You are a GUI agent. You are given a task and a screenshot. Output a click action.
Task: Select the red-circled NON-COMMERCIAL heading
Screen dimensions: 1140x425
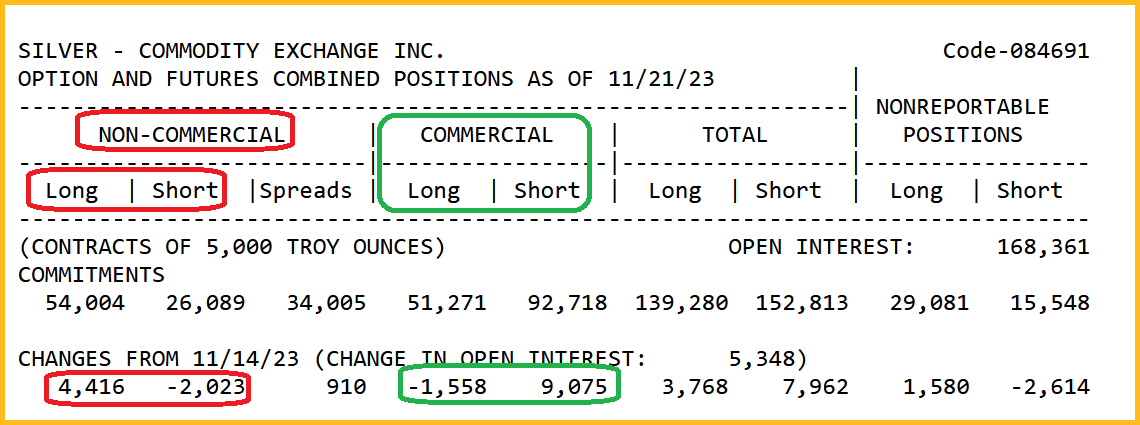click(191, 135)
